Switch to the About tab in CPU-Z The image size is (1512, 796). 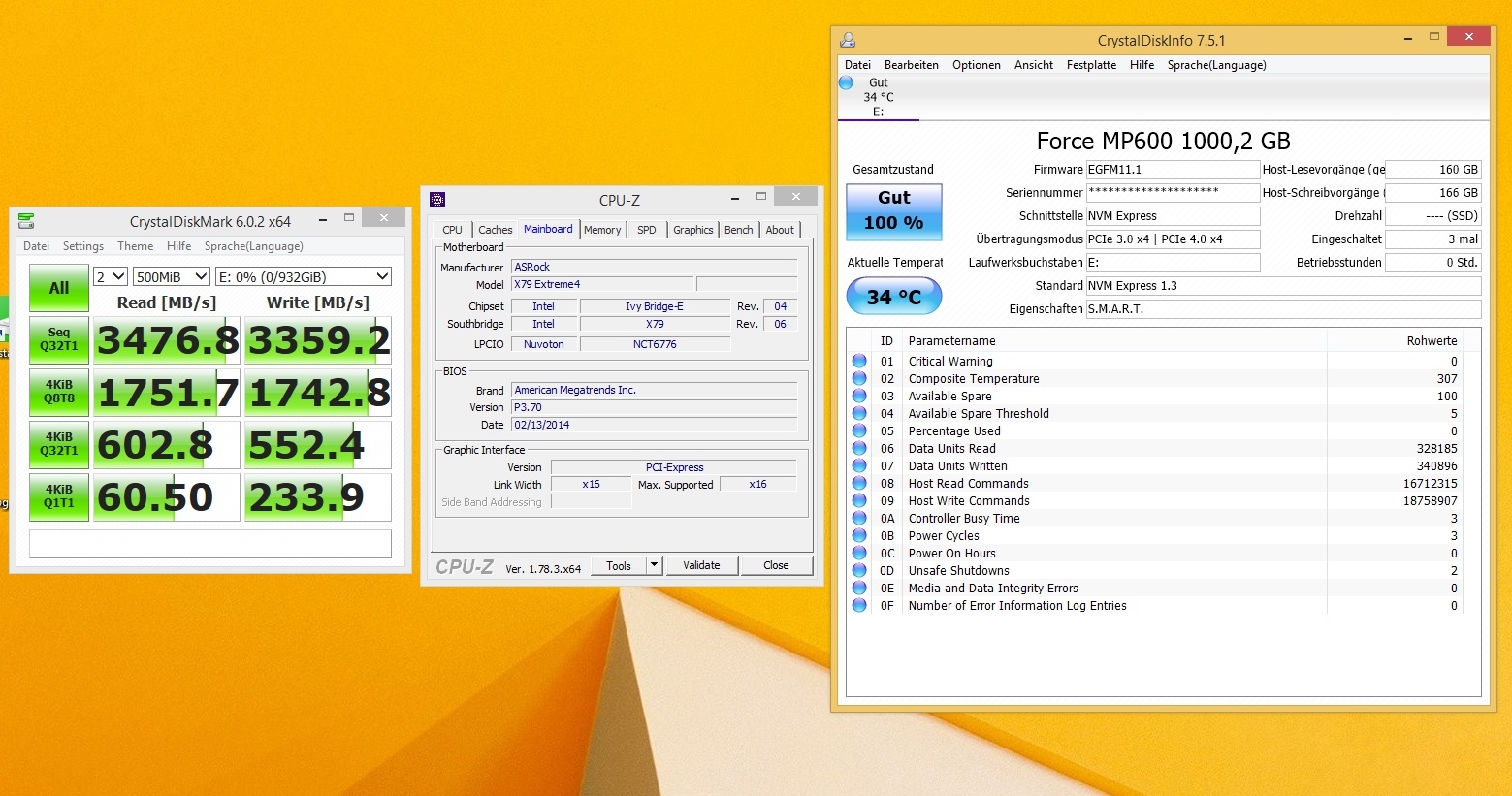click(780, 230)
